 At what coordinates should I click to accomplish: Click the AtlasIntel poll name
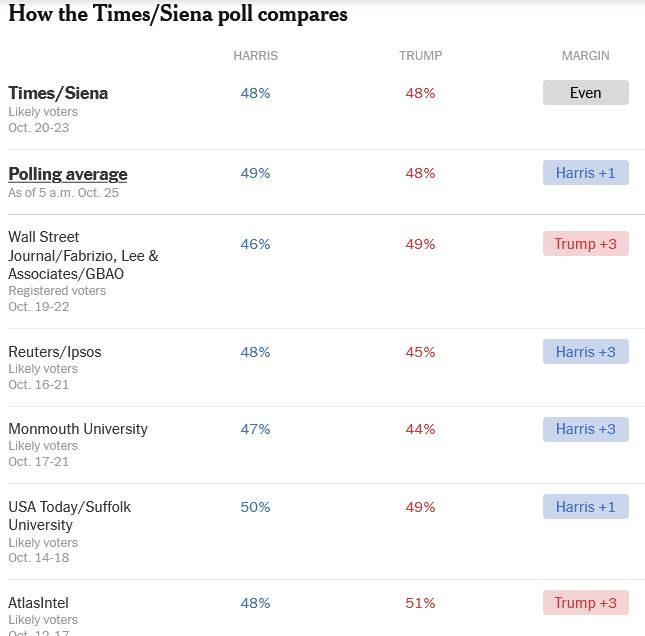pyautogui.click(x=39, y=603)
